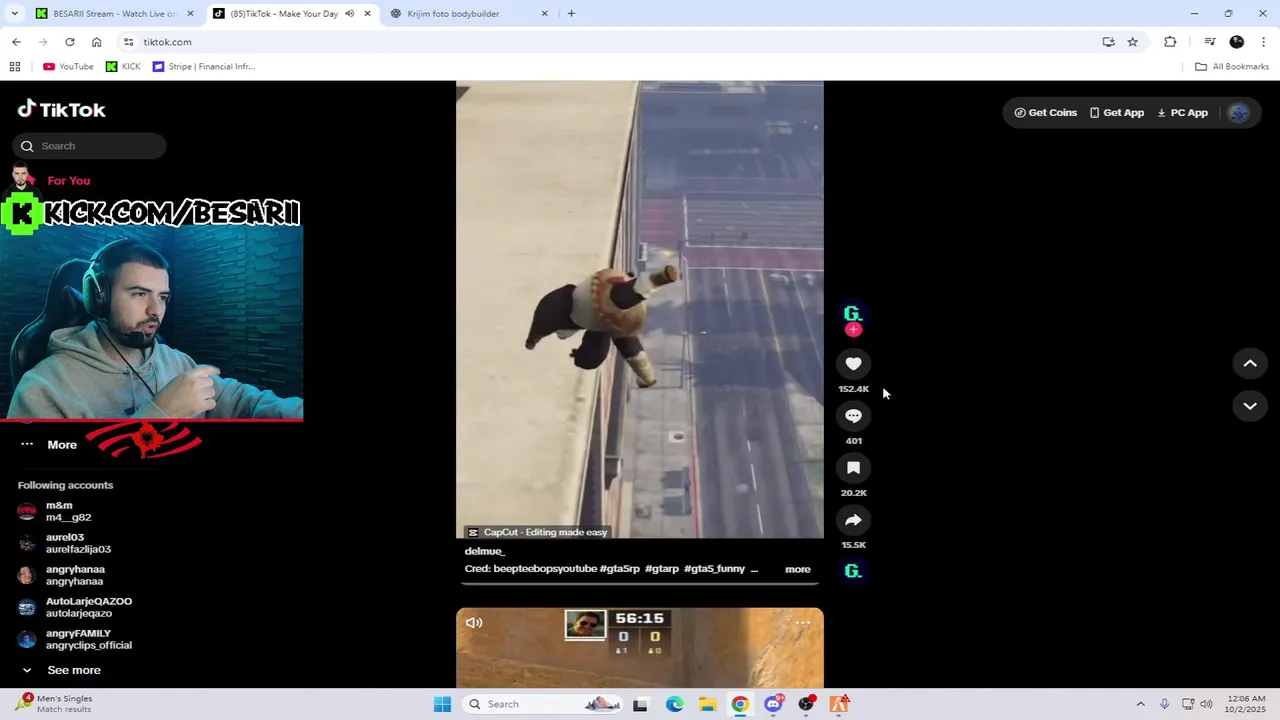Click the taskbar clock showing 12:06 AM
This screenshot has height=720, width=1280.
coord(1246,704)
